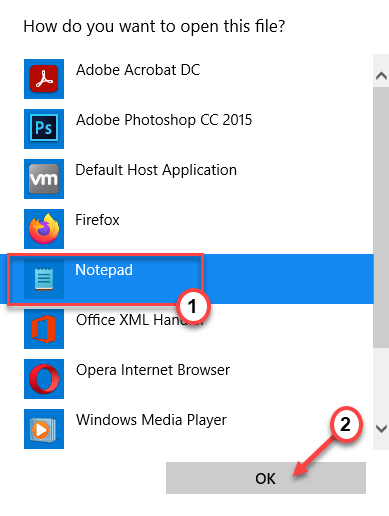Click the Office XML Handler icon

tap(44, 329)
